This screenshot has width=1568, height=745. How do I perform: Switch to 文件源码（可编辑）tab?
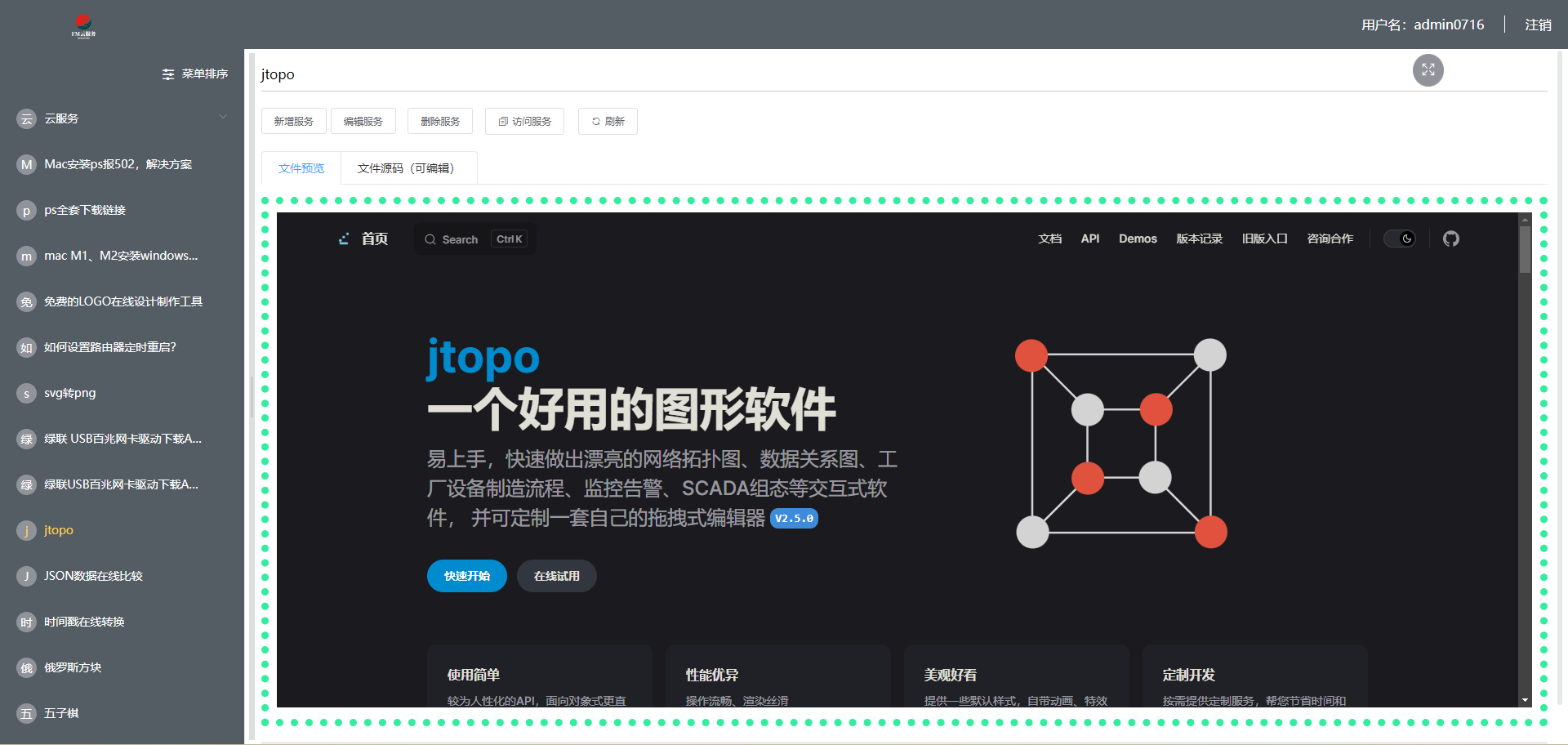pyautogui.click(x=408, y=168)
